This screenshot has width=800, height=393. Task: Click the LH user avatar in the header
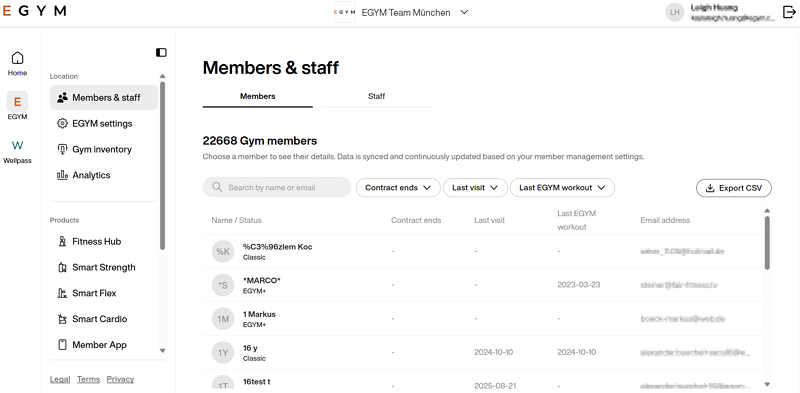674,12
